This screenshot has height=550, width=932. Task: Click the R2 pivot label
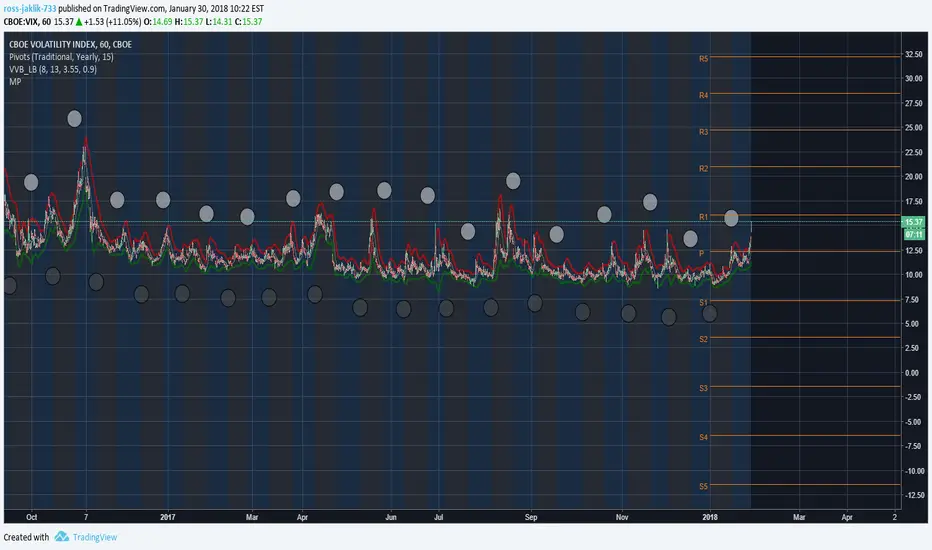point(703,169)
